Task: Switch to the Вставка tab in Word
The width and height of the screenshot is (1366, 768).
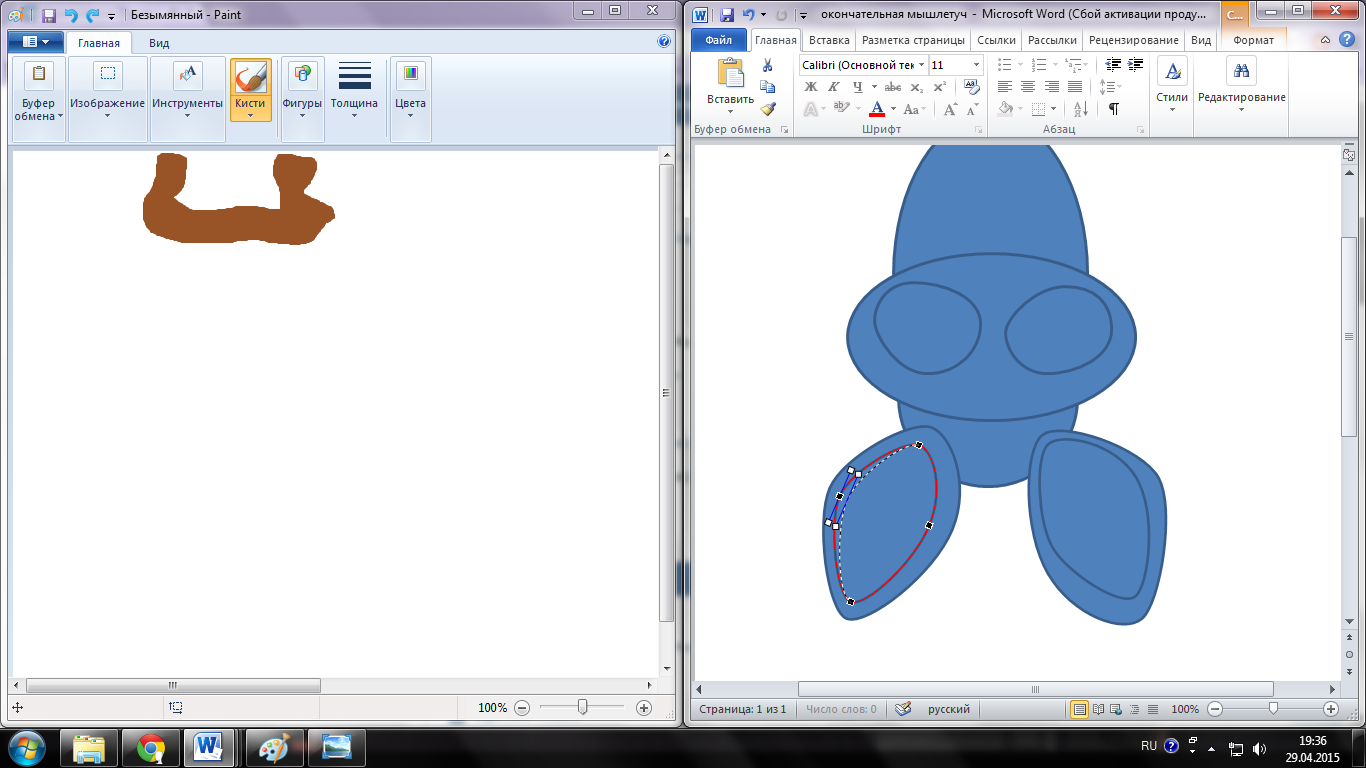Action: tap(829, 40)
